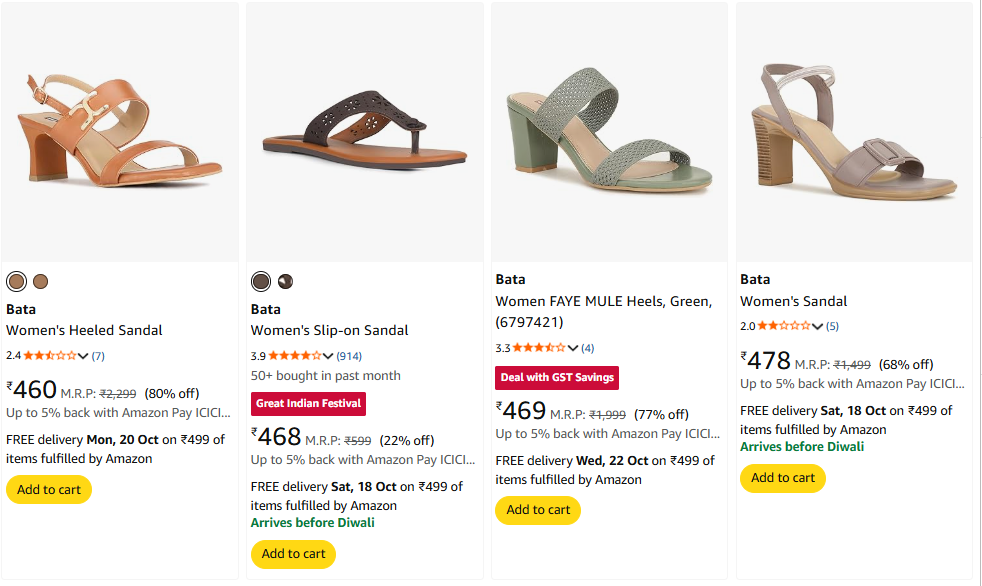
Task: Add the Women's Slip-on Sandal to cart
Action: click(293, 554)
